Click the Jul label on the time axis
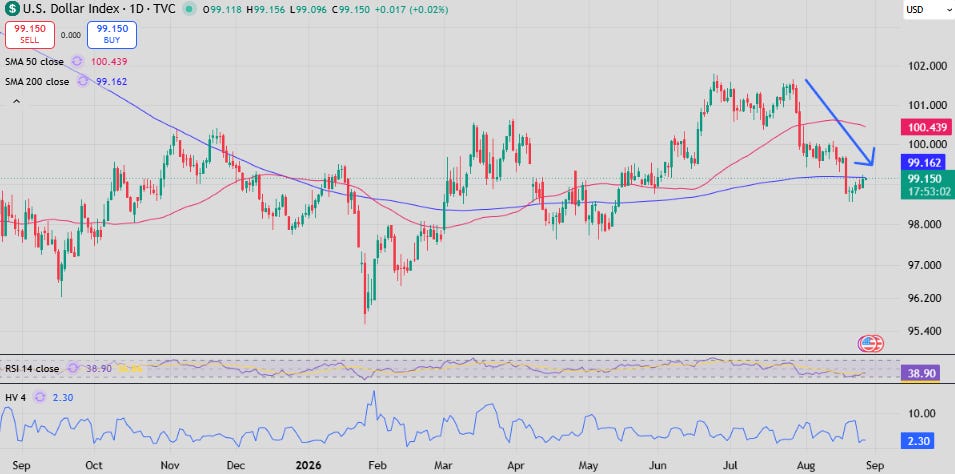This screenshot has width=955, height=474. tap(731, 464)
